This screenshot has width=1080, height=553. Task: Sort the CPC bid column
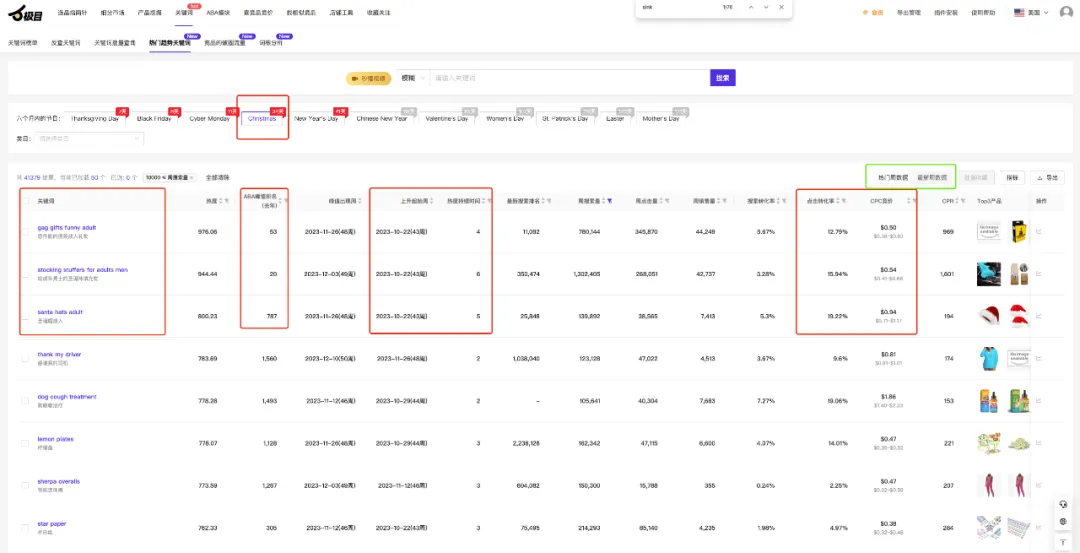click(x=908, y=200)
